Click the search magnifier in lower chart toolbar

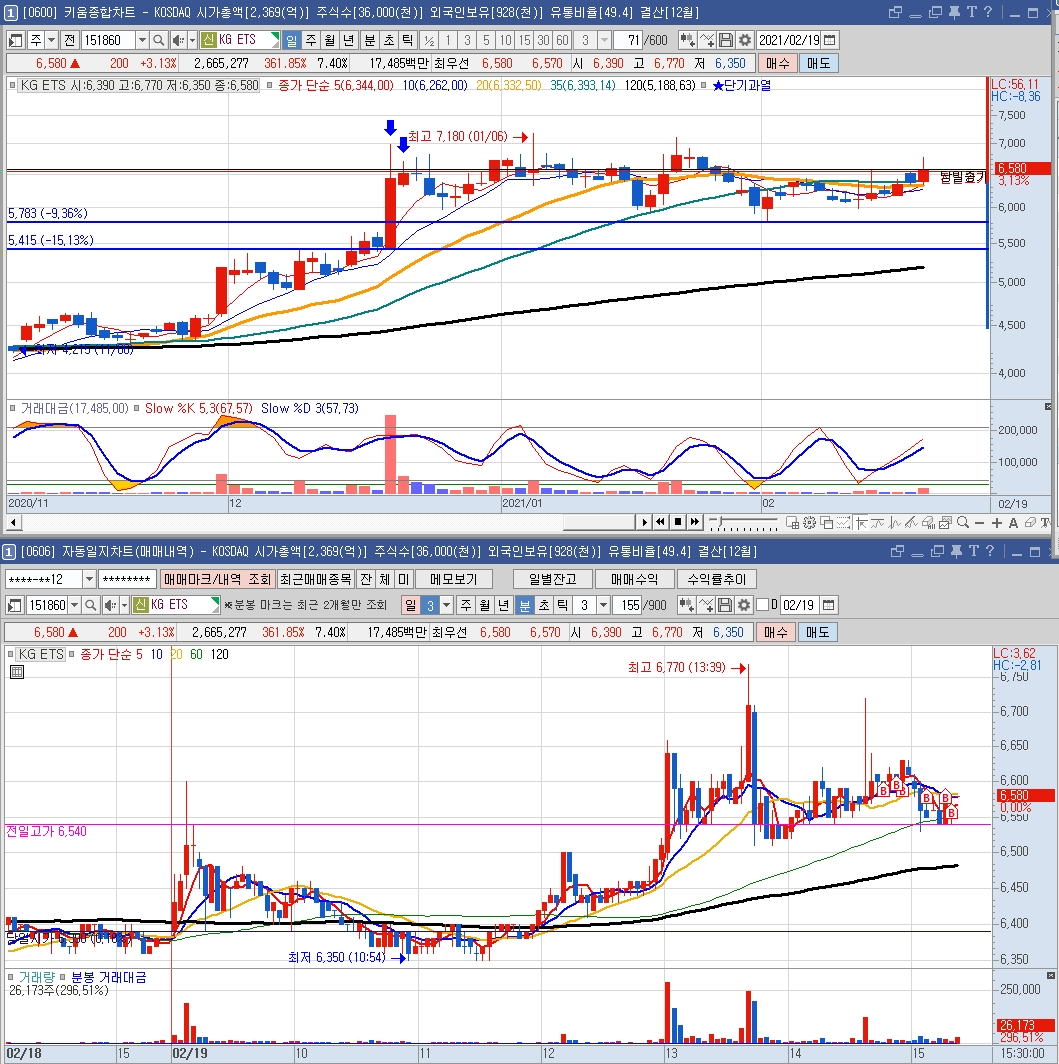tap(90, 605)
